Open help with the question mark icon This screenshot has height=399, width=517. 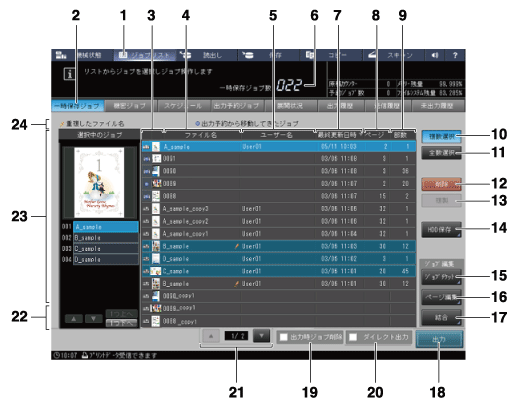[455, 55]
